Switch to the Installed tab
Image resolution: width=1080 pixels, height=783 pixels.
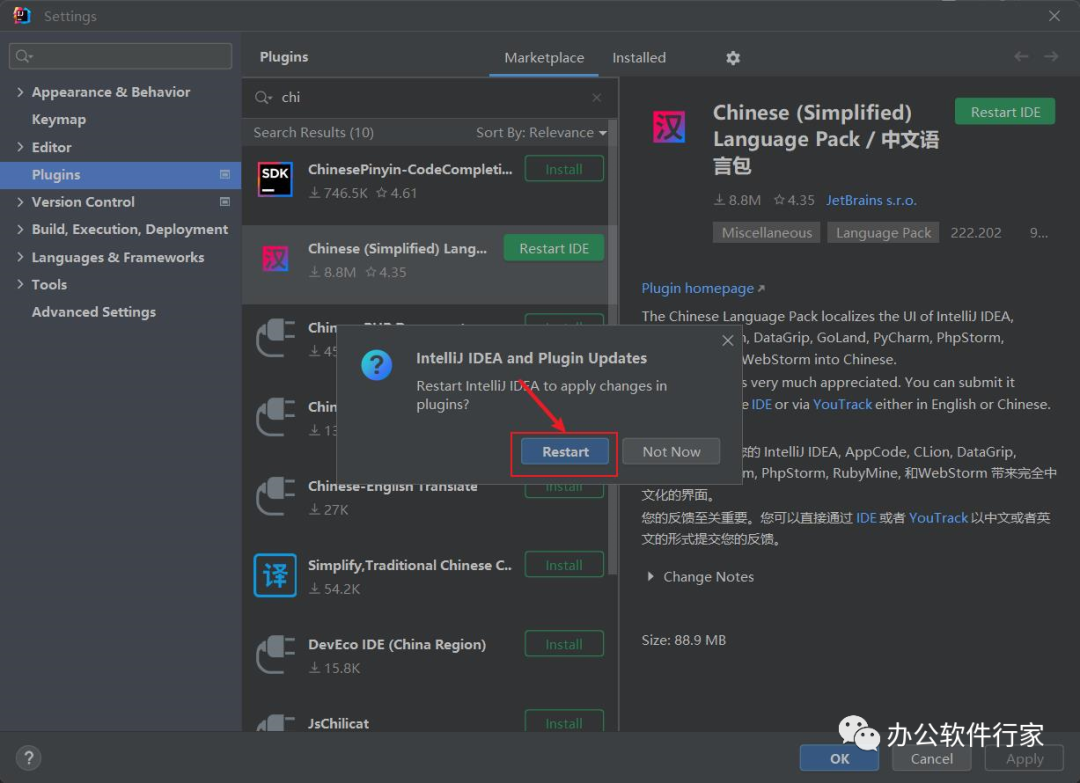(x=639, y=58)
